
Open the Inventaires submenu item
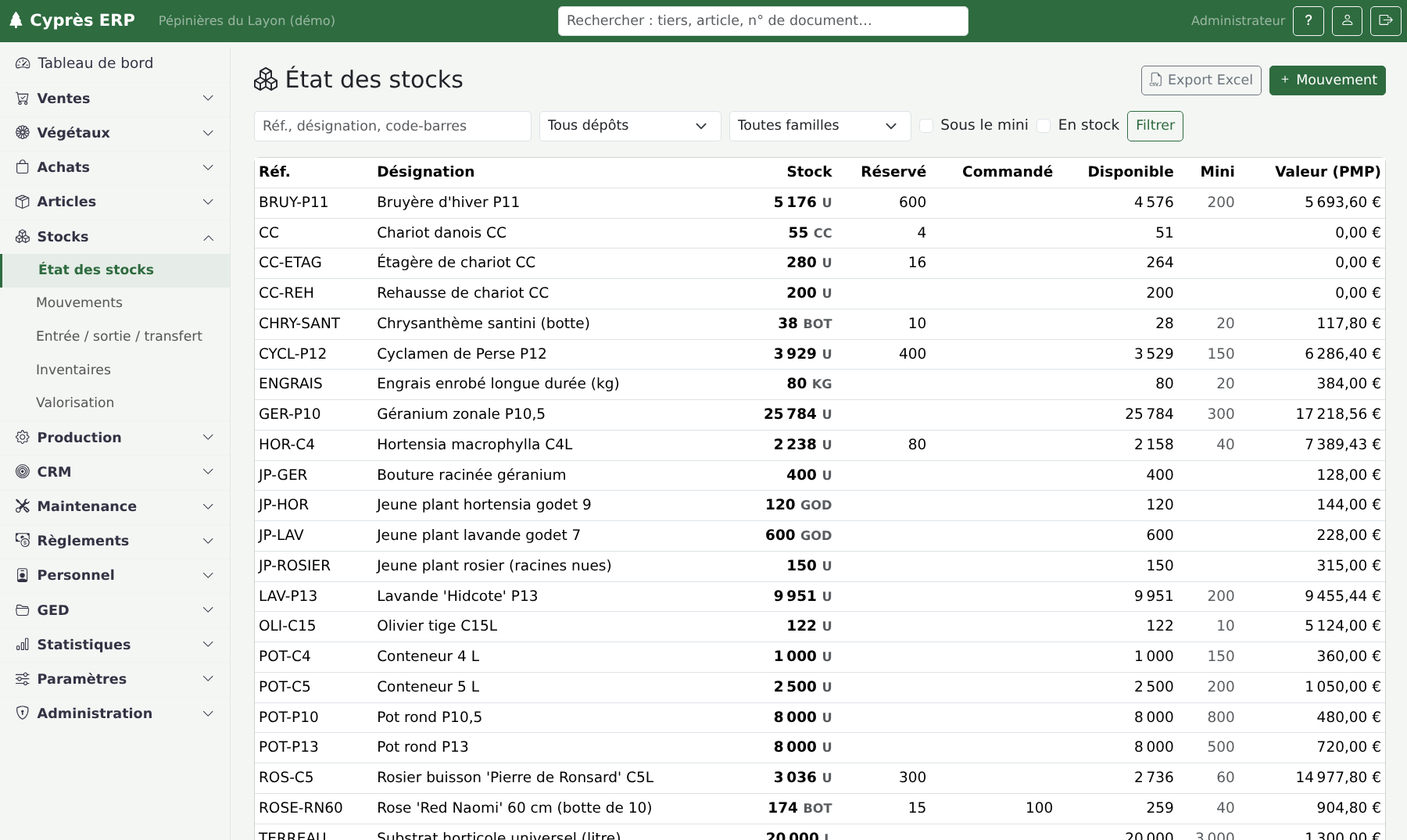tap(73, 370)
